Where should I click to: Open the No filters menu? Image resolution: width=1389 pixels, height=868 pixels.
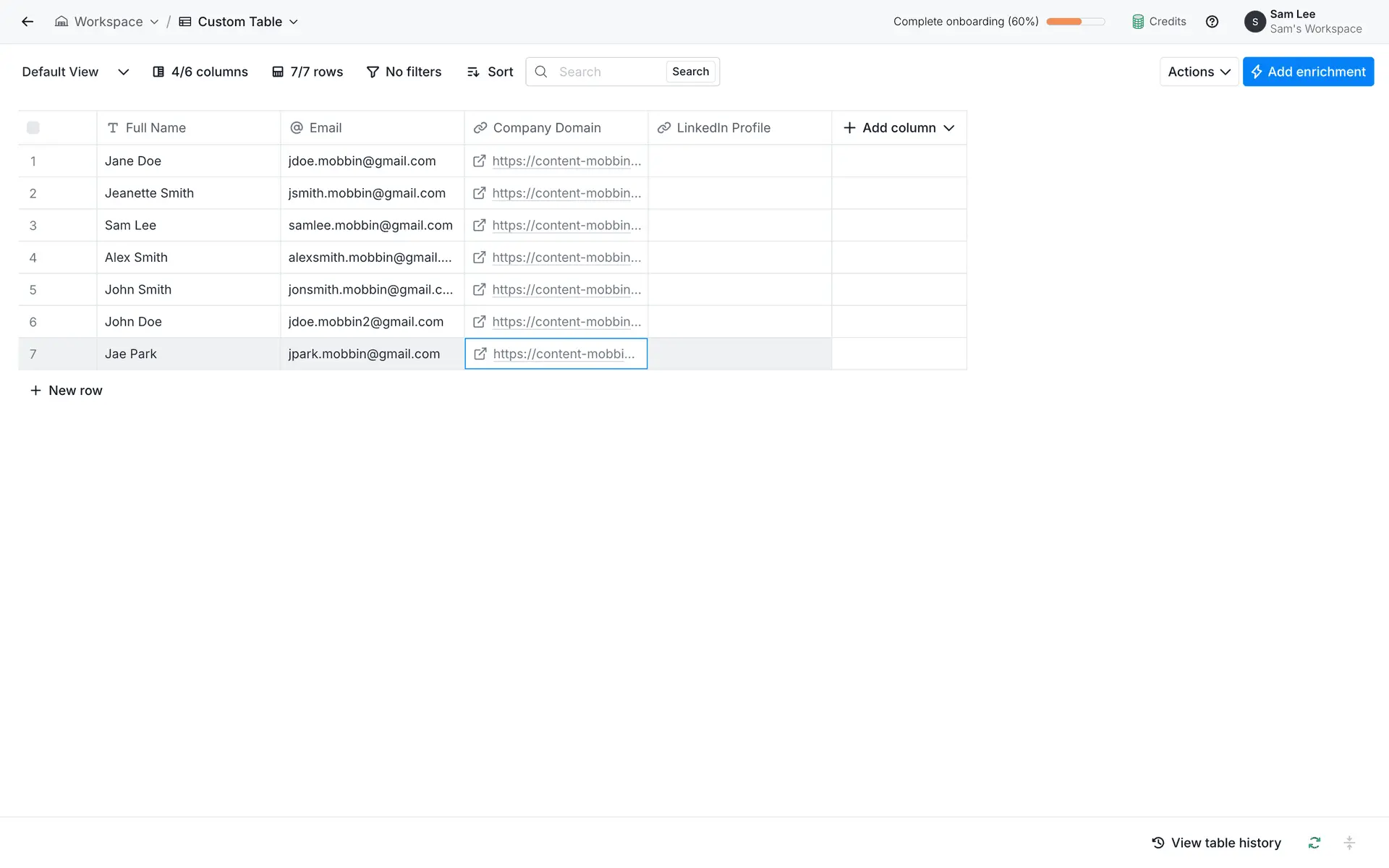point(404,72)
